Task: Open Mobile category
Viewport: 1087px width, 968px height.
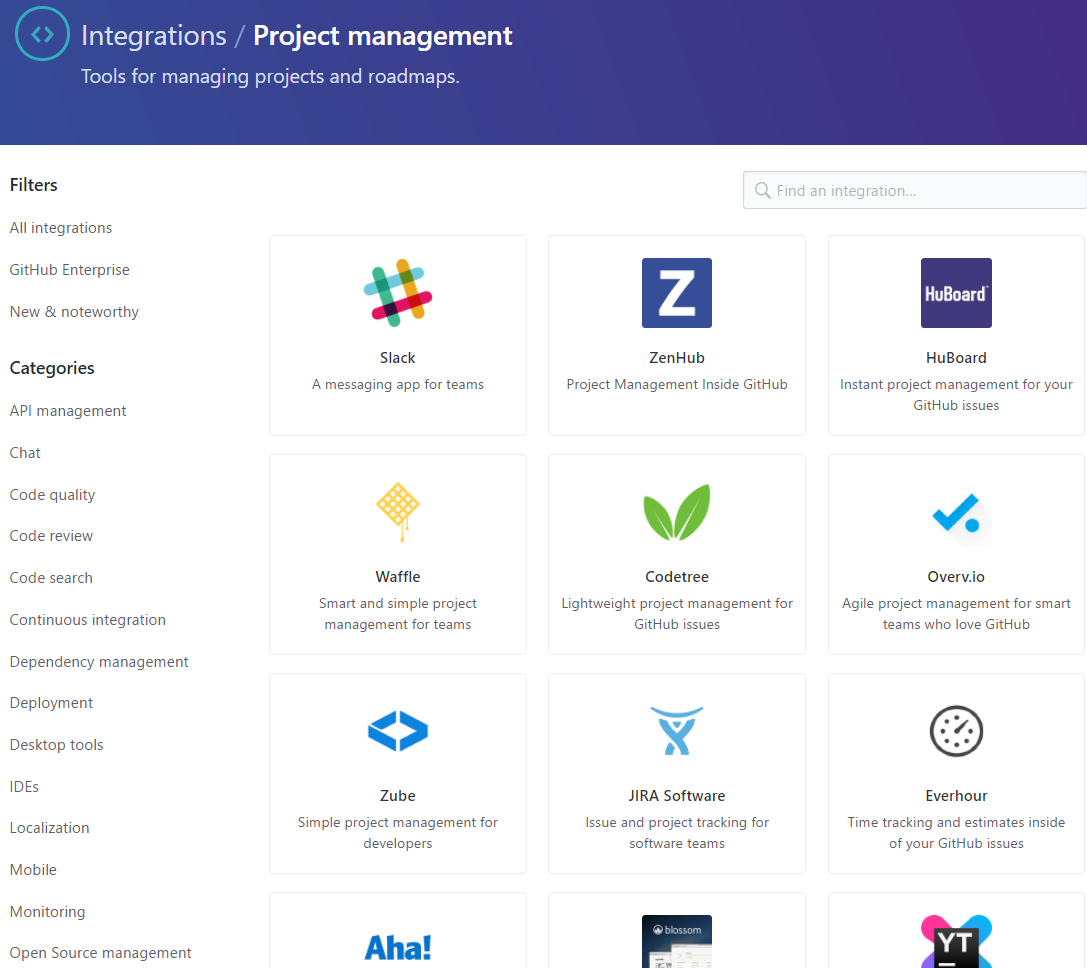Action: click(x=33, y=870)
